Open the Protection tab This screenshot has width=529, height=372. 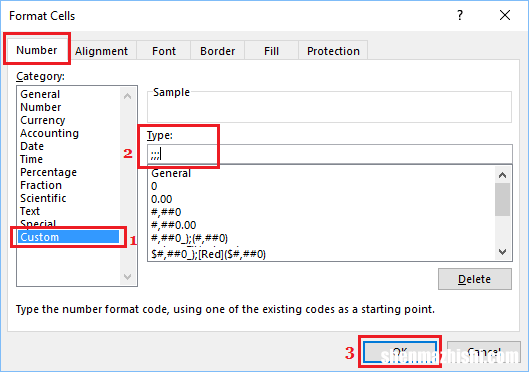(x=333, y=51)
